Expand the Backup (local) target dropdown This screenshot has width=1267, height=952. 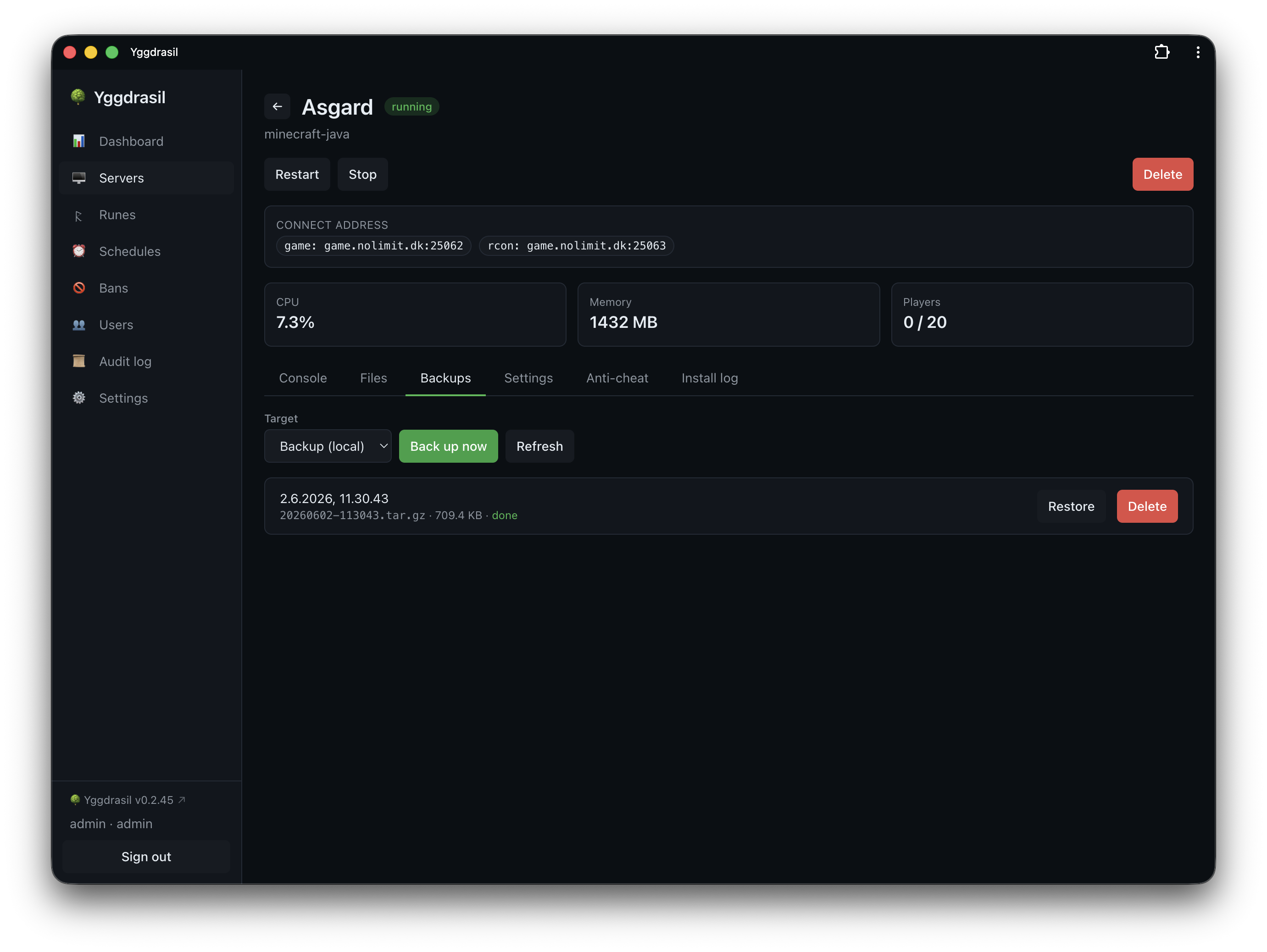click(x=328, y=446)
